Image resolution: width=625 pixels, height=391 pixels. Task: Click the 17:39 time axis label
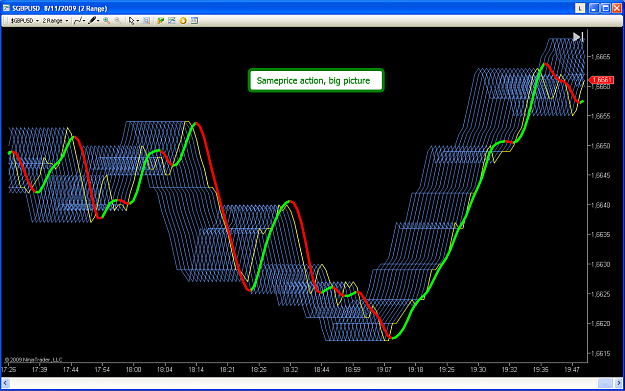39,369
